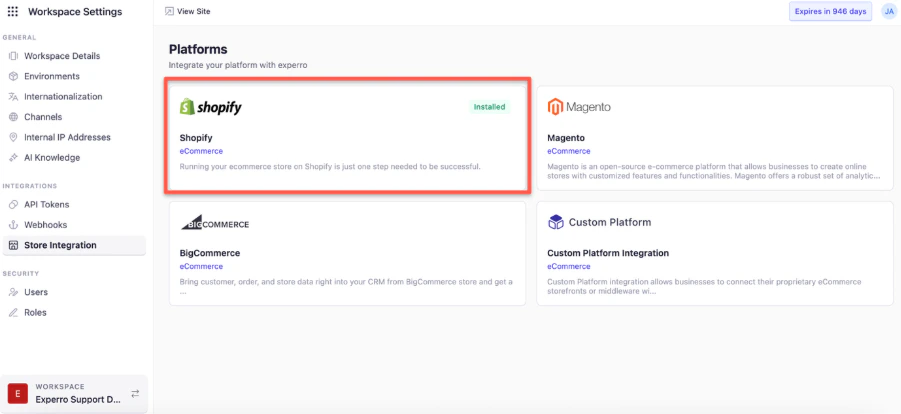Click the Internal IP Addresses pin icon
The height and width of the screenshot is (414, 901).
[13, 137]
